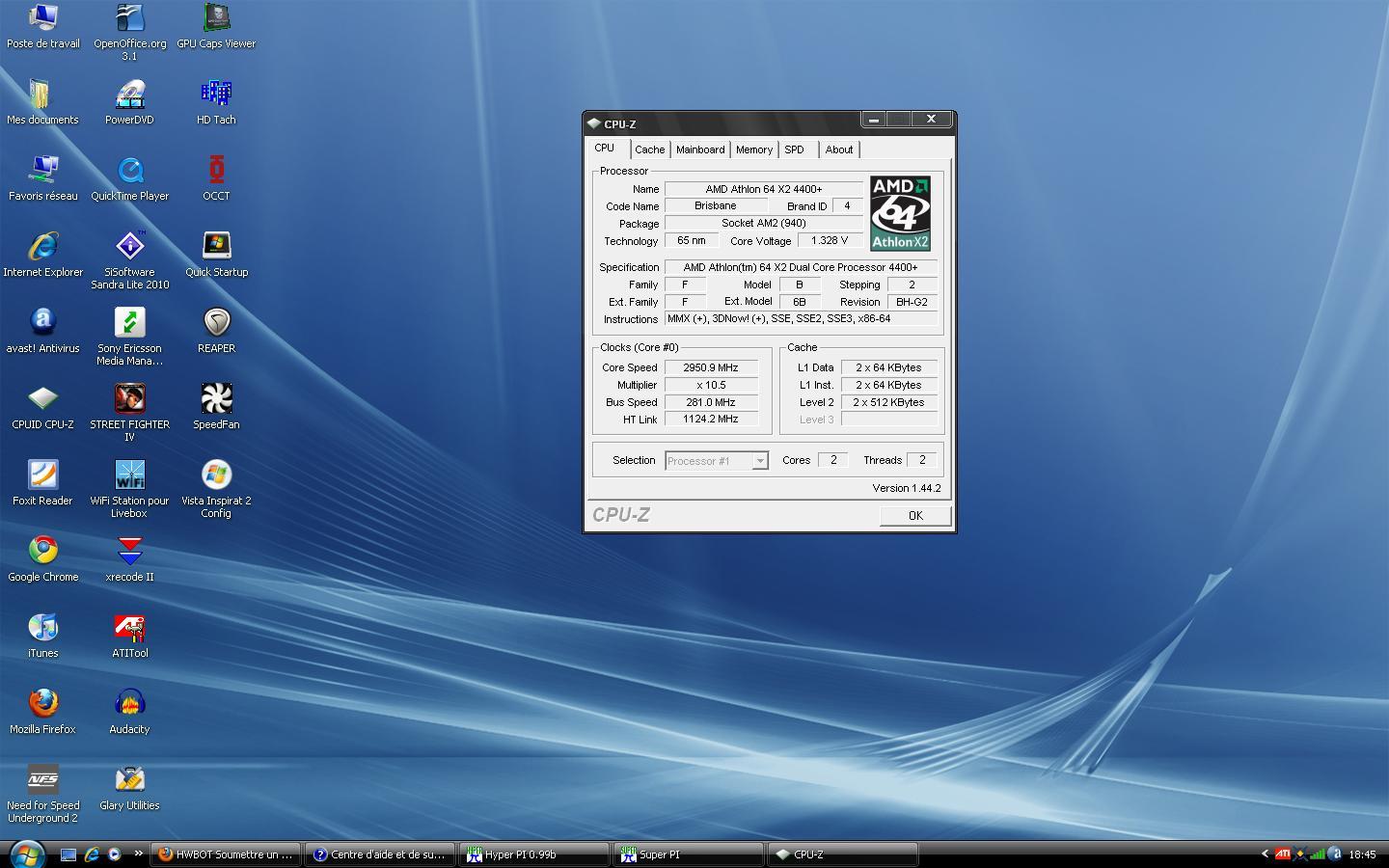Image resolution: width=1389 pixels, height=868 pixels.
Task: Switch to Centre d'aide taskbar button
Action: coord(380,854)
